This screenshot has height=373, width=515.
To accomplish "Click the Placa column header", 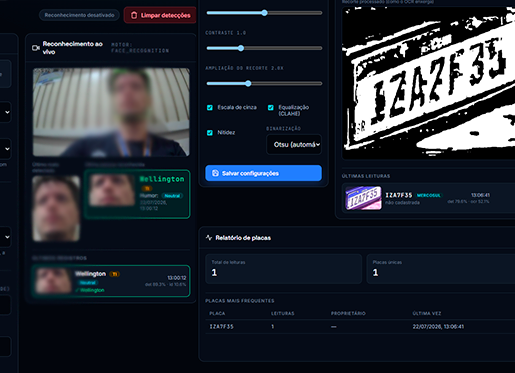I will pyautogui.click(x=217, y=313).
